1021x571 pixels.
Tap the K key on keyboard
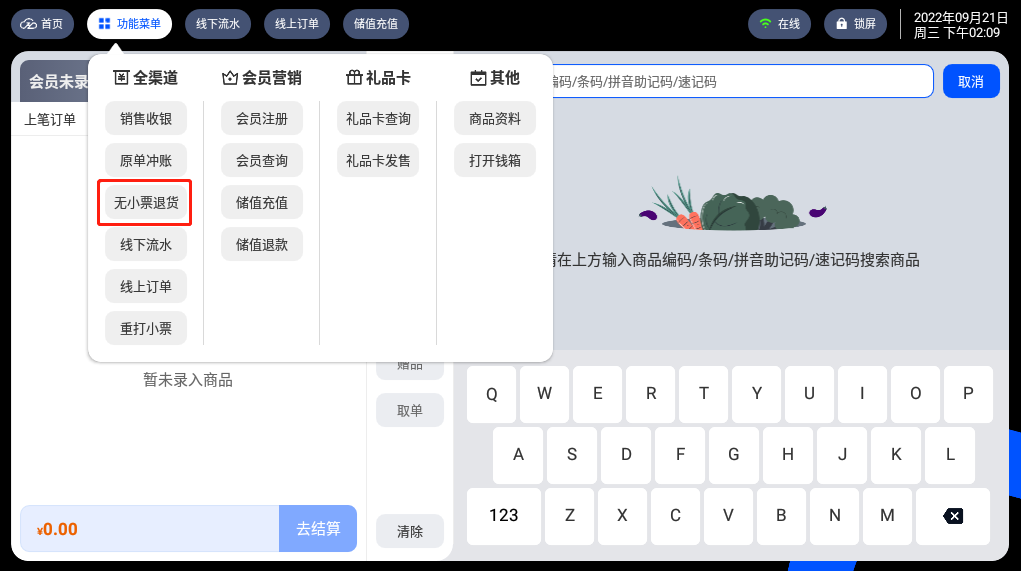pos(896,455)
